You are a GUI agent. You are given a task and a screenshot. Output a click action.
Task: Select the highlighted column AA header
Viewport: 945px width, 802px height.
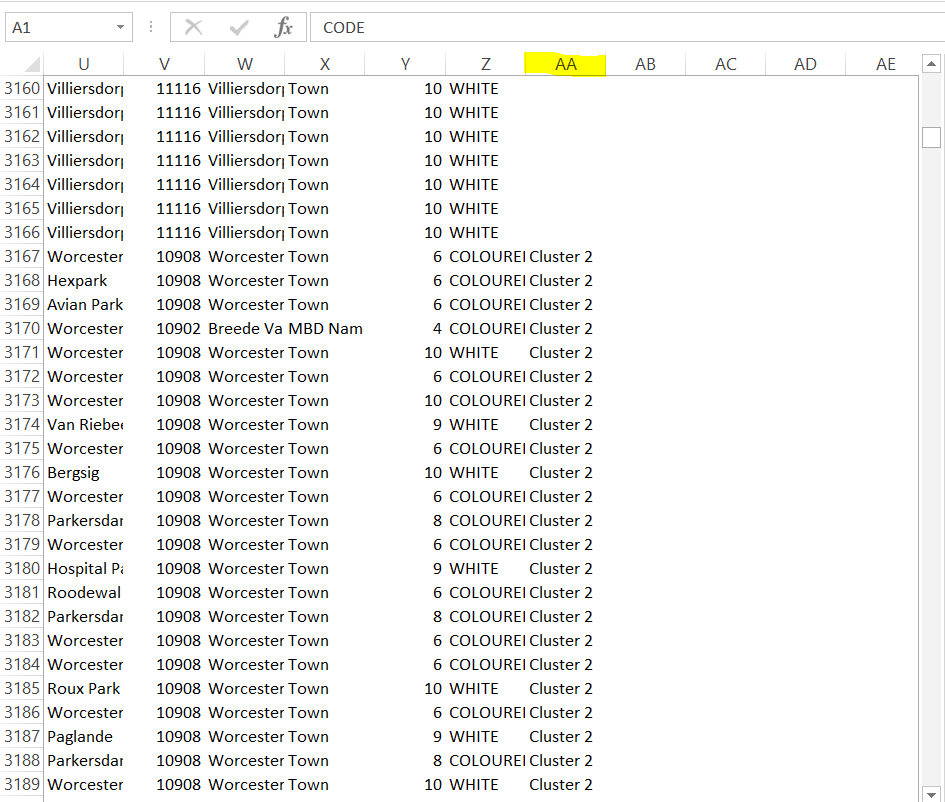pos(565,64)
